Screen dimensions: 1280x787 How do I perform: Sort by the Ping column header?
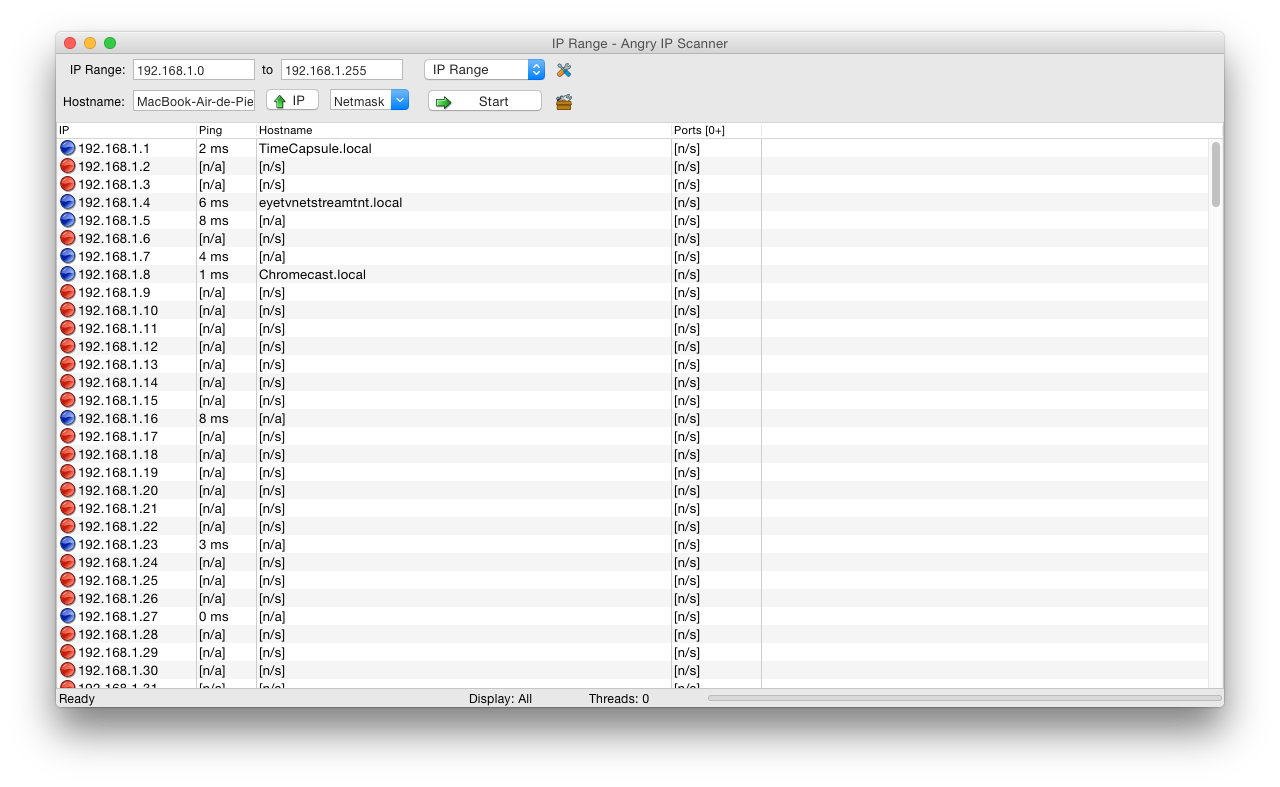pos(226,130)
